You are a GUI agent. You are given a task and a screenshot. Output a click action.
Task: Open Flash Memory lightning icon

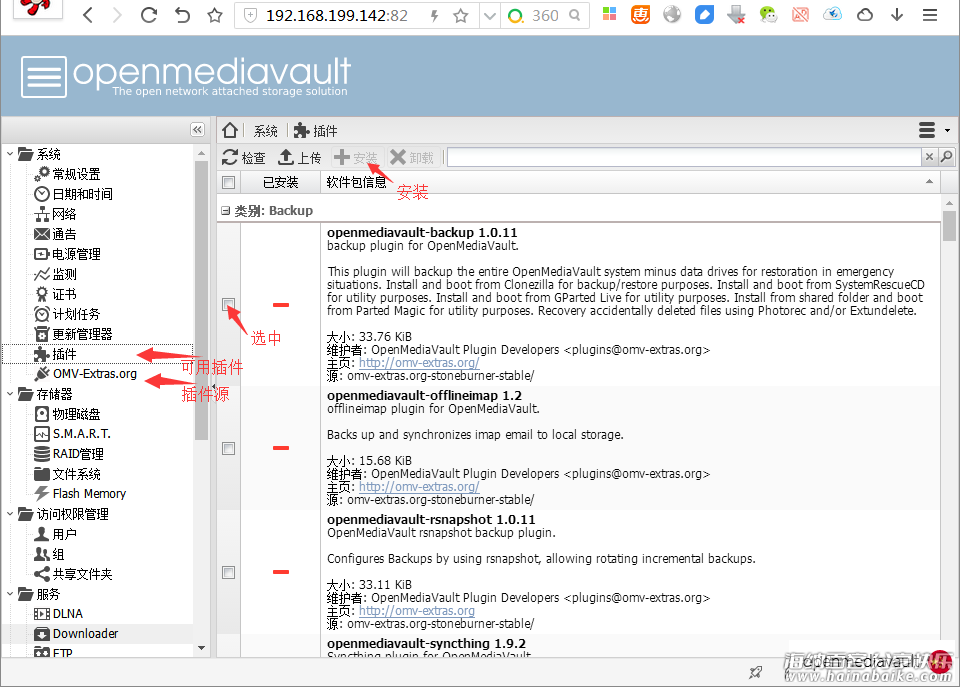[x=42, y=494]
